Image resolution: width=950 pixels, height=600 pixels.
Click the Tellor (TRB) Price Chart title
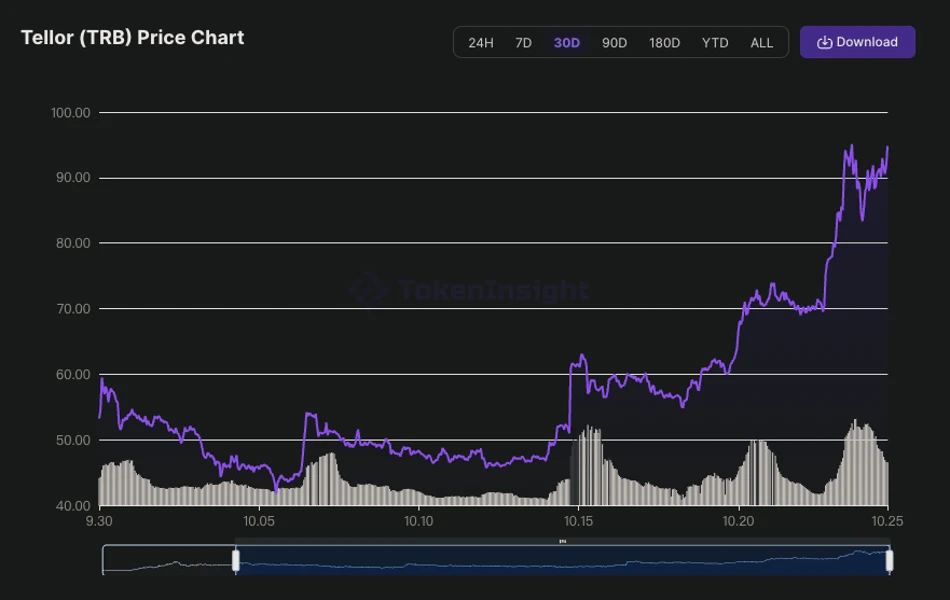click(133, 38)
